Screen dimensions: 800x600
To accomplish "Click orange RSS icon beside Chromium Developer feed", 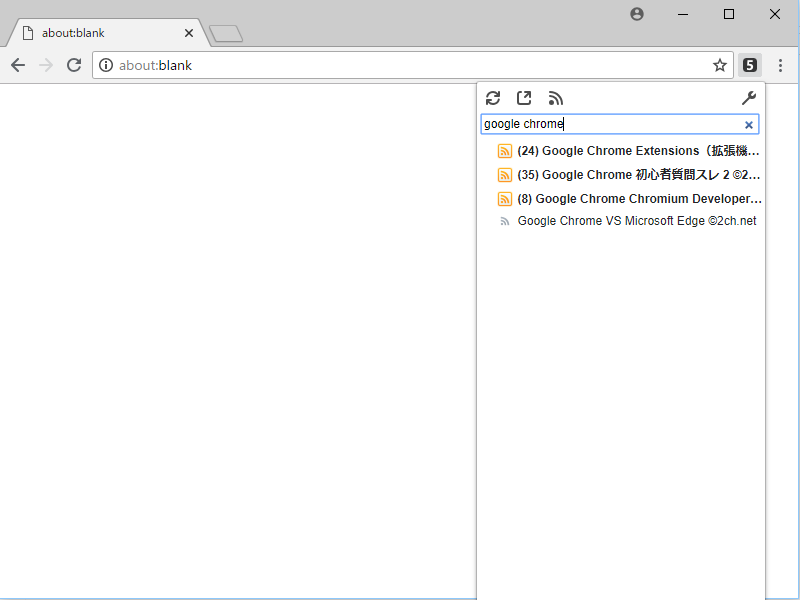I will [x=505, y=199].
